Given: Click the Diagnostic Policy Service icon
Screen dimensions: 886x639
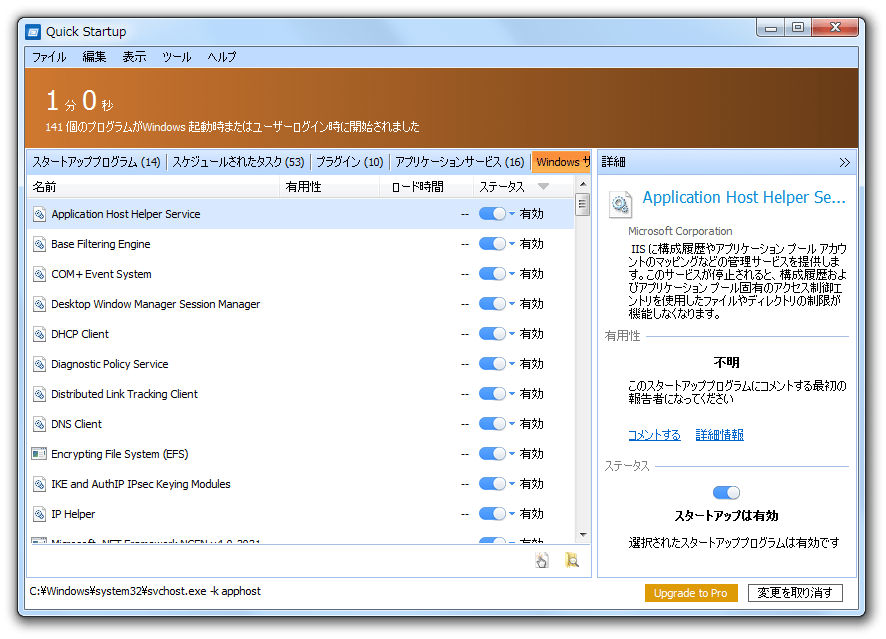Looking at the screenshot, I should tap(39, 364).
